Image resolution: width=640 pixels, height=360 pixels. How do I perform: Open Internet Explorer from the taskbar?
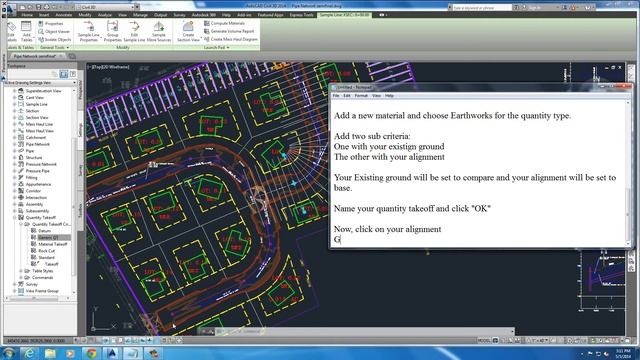pyautogui.click(x=29, y=353)
